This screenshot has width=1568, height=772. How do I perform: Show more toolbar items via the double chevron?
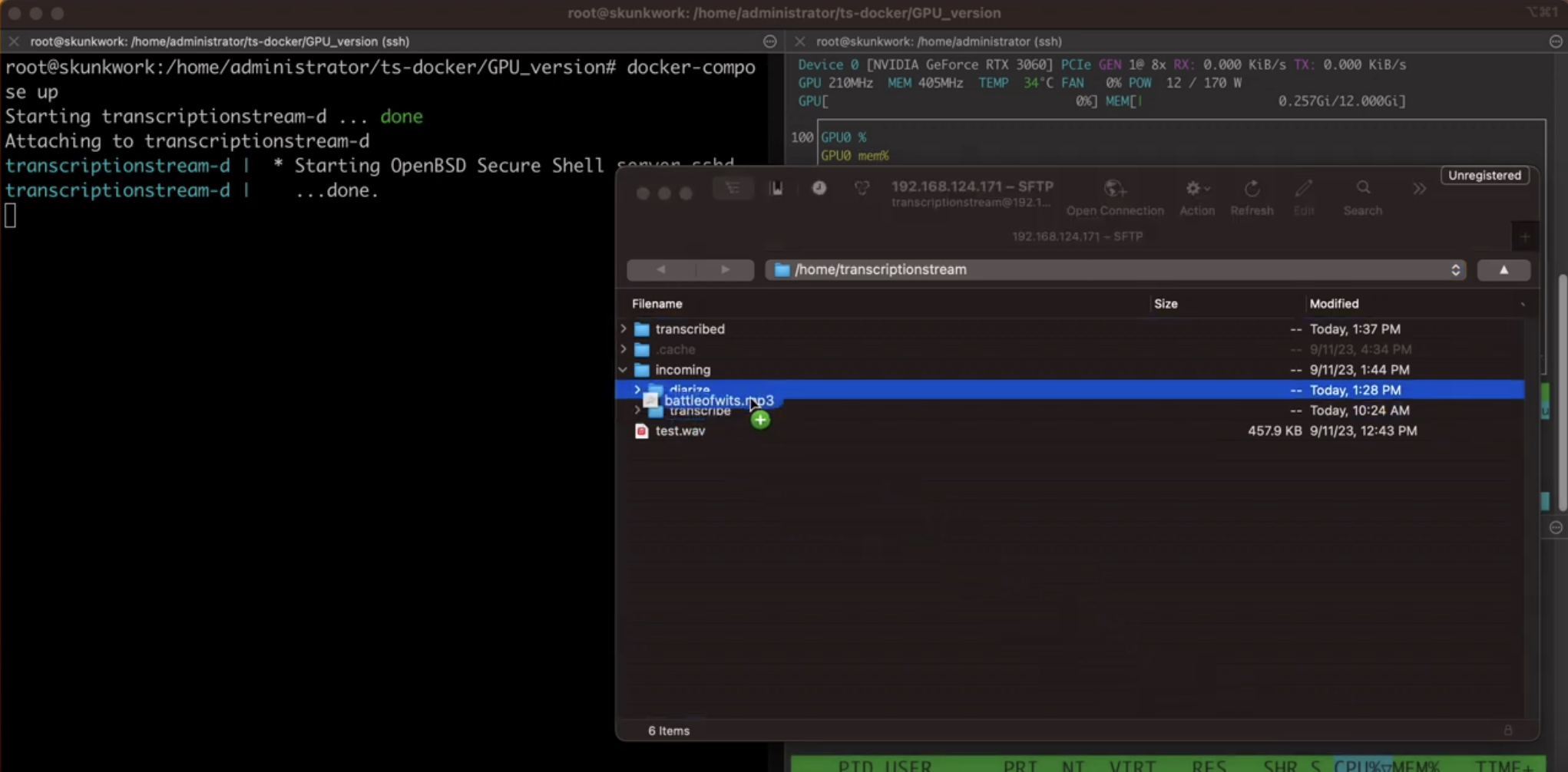tap(1419, 189)
